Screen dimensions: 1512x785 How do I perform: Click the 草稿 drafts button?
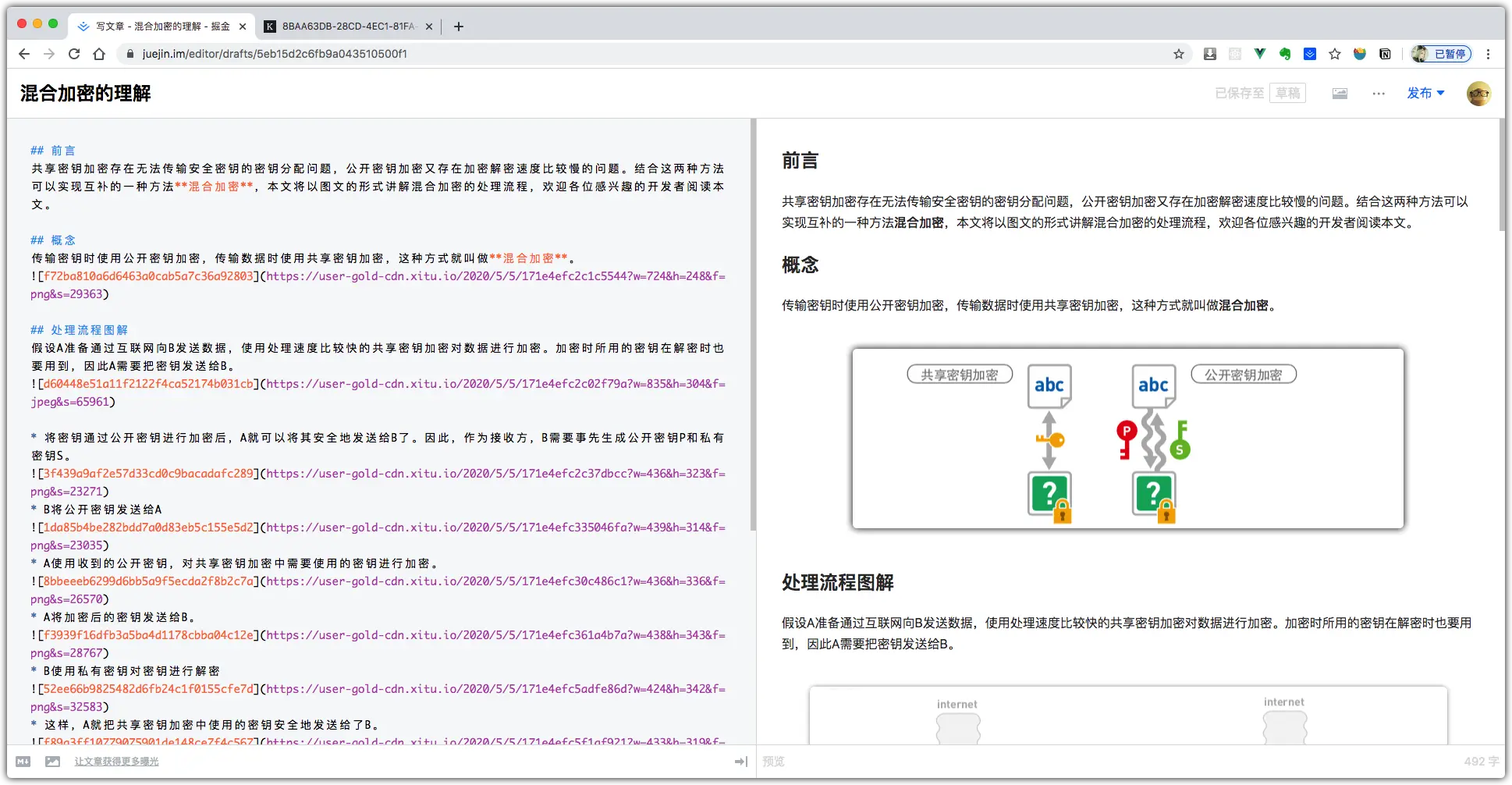(x=1287, y=94)
